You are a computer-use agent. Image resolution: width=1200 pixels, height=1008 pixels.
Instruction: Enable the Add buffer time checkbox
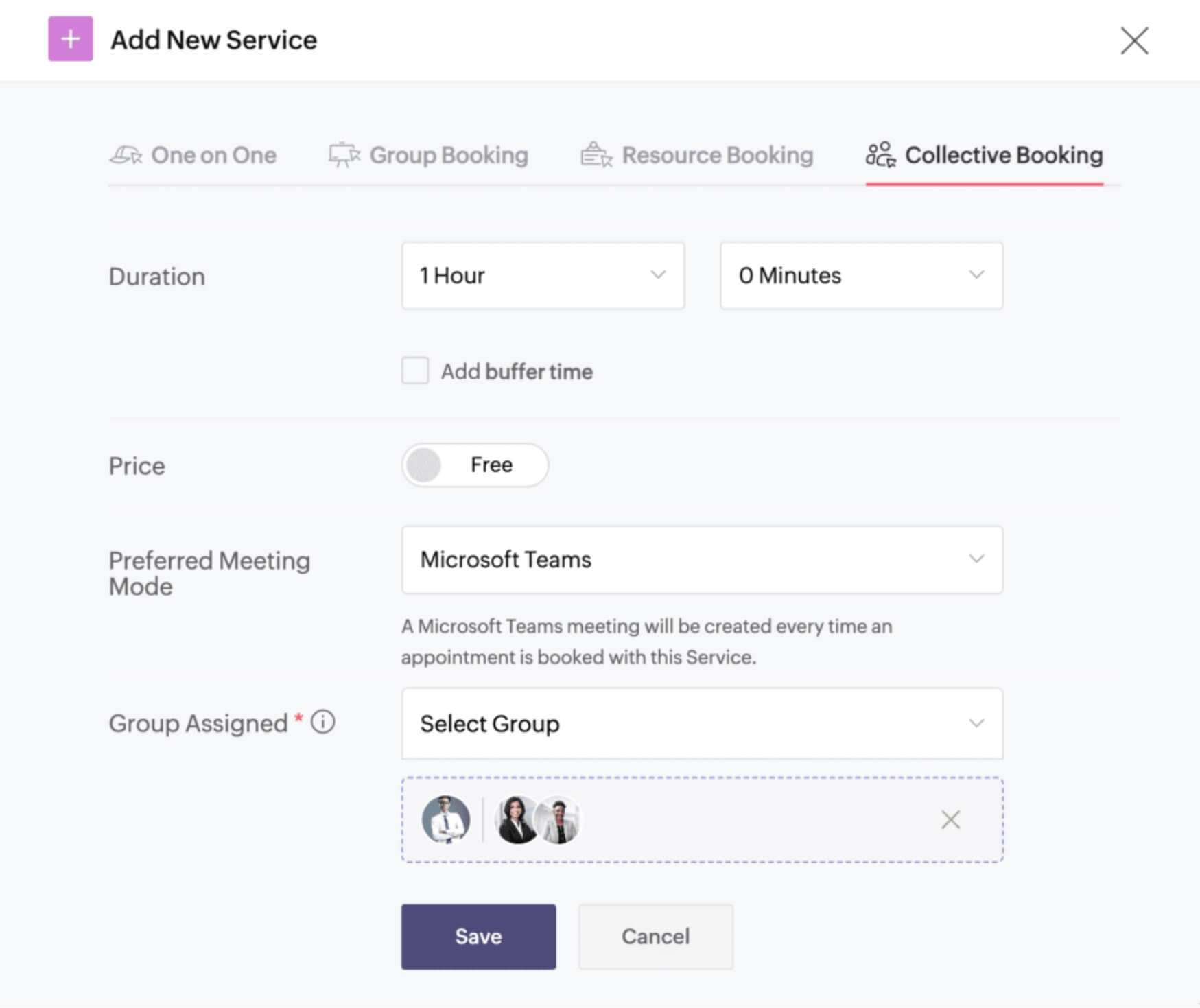[415, 371]
